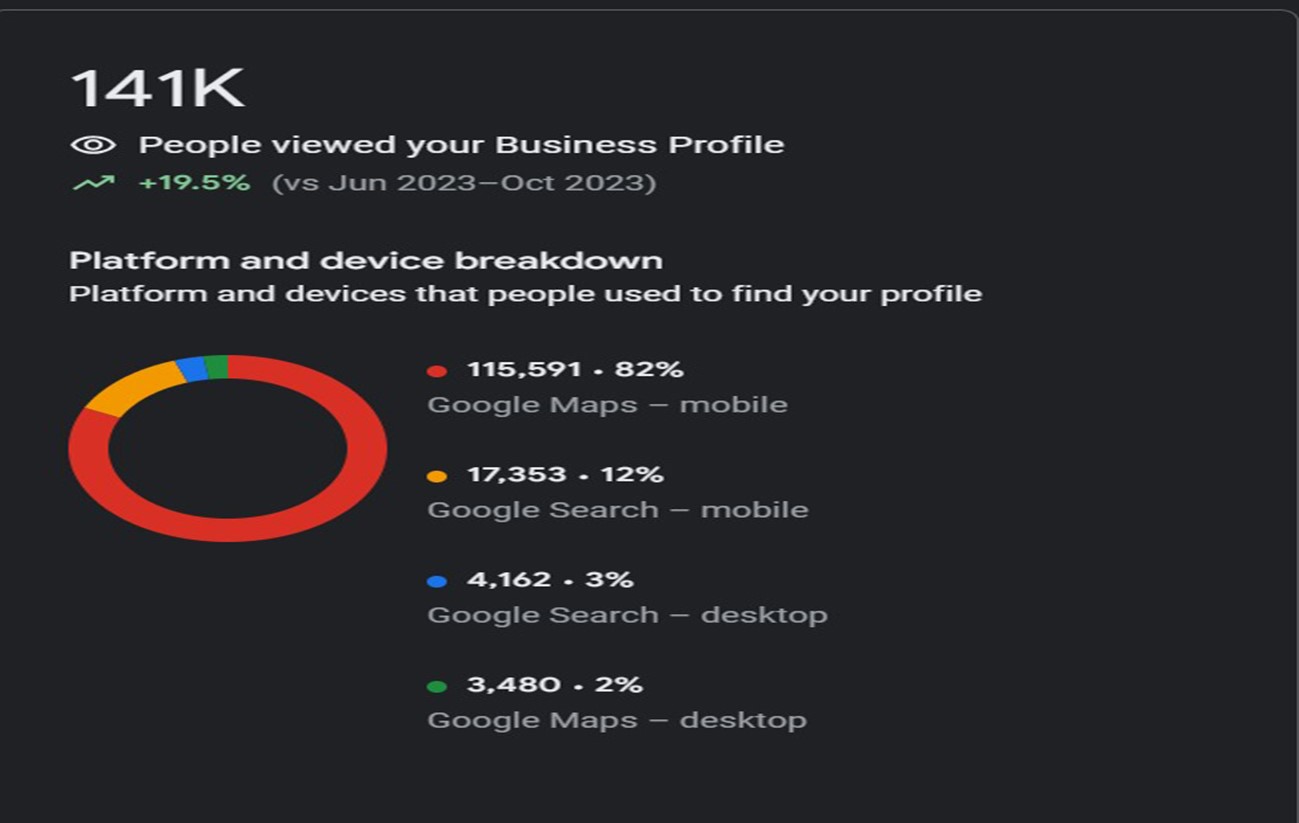
Task: Click the blue Google Search desktop legend dot
Action: point(436,581)
